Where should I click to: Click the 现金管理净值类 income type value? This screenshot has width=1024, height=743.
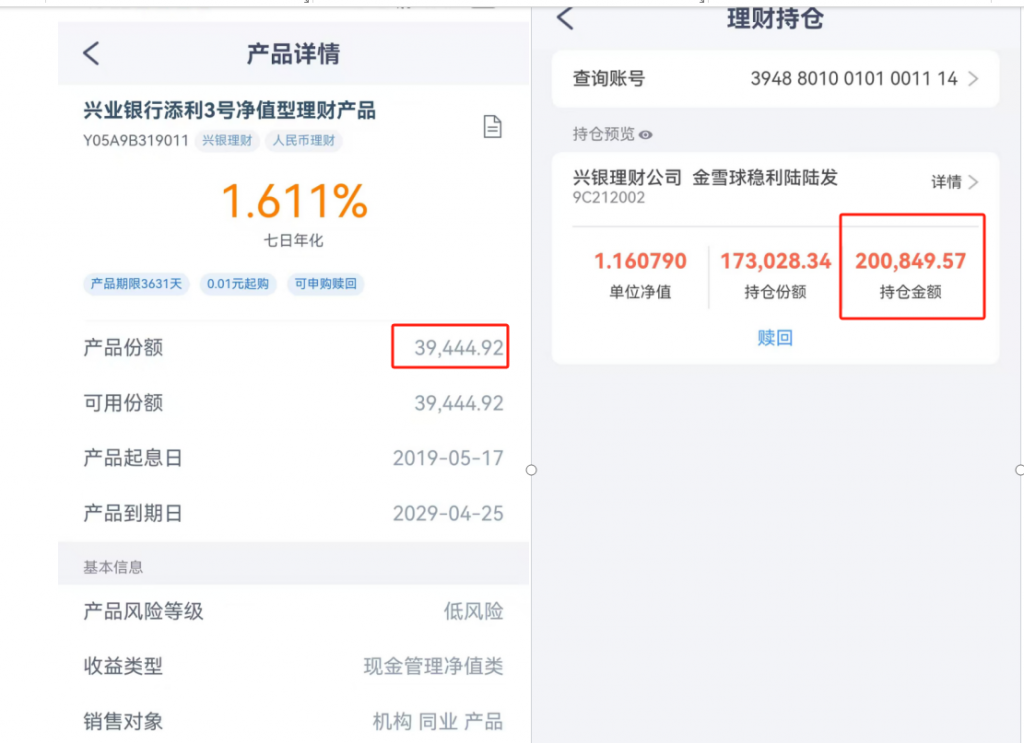[434, 667]
